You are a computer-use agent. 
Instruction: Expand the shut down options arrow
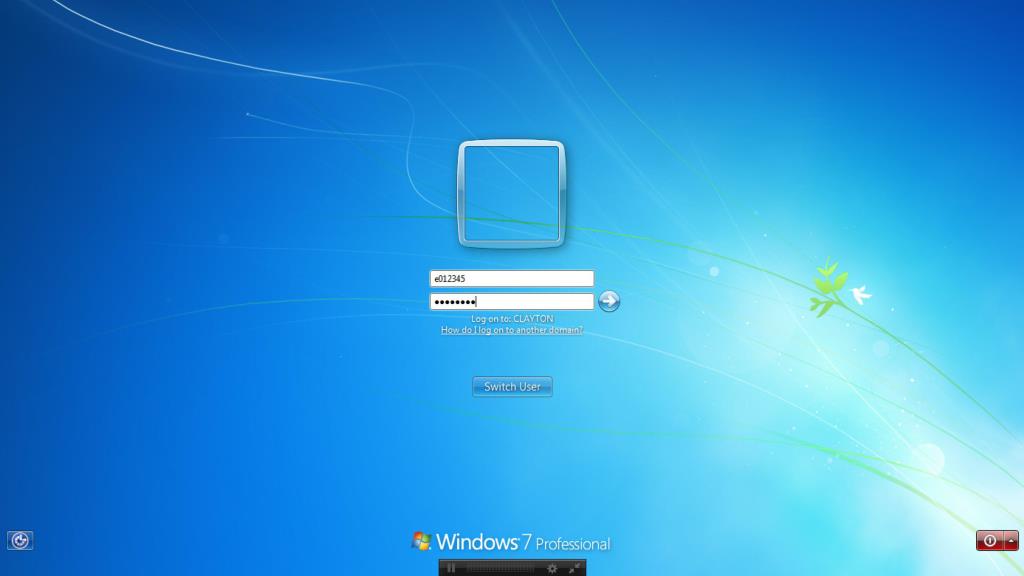[x=1011, y=540]
